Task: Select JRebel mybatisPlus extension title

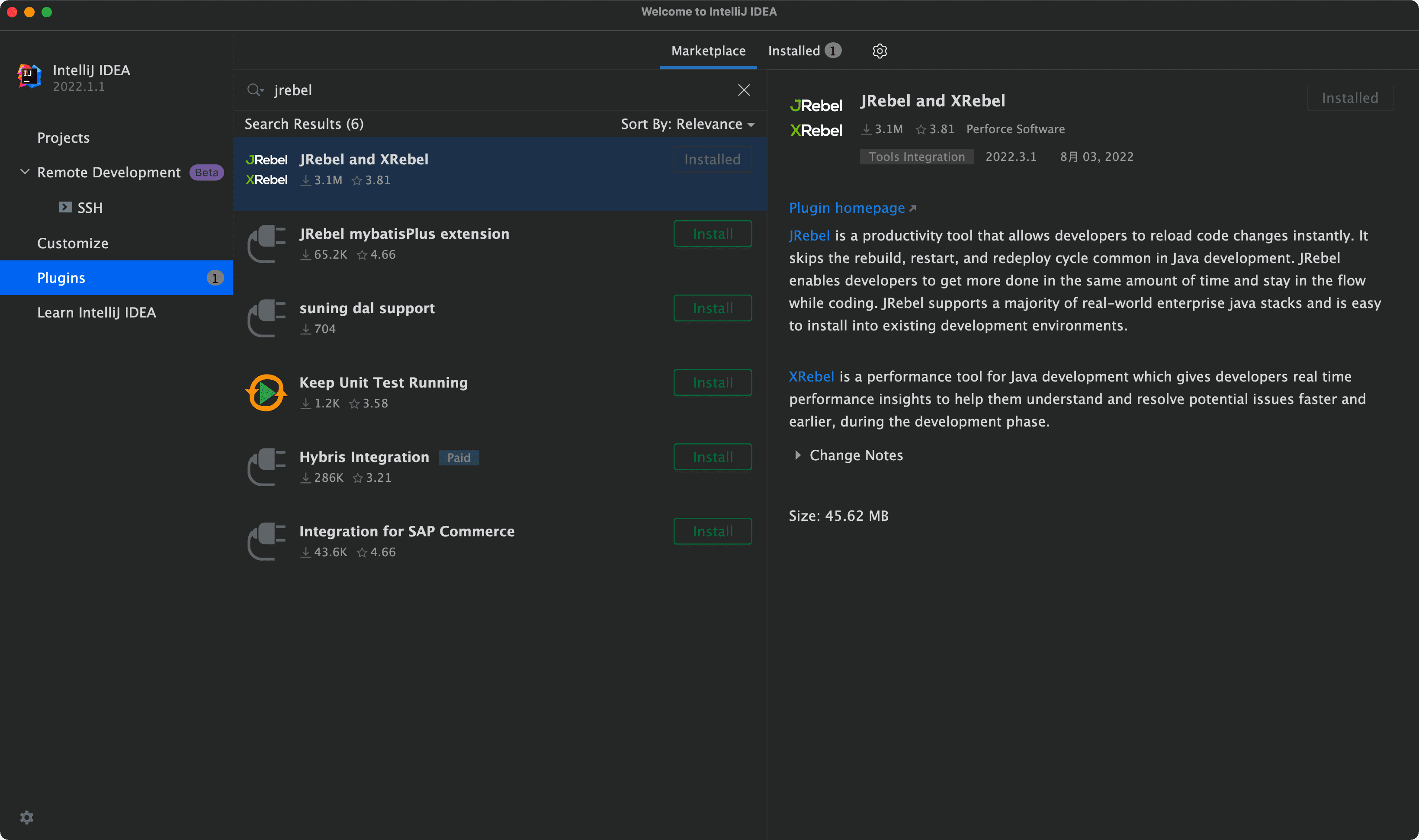Action: 404,234
